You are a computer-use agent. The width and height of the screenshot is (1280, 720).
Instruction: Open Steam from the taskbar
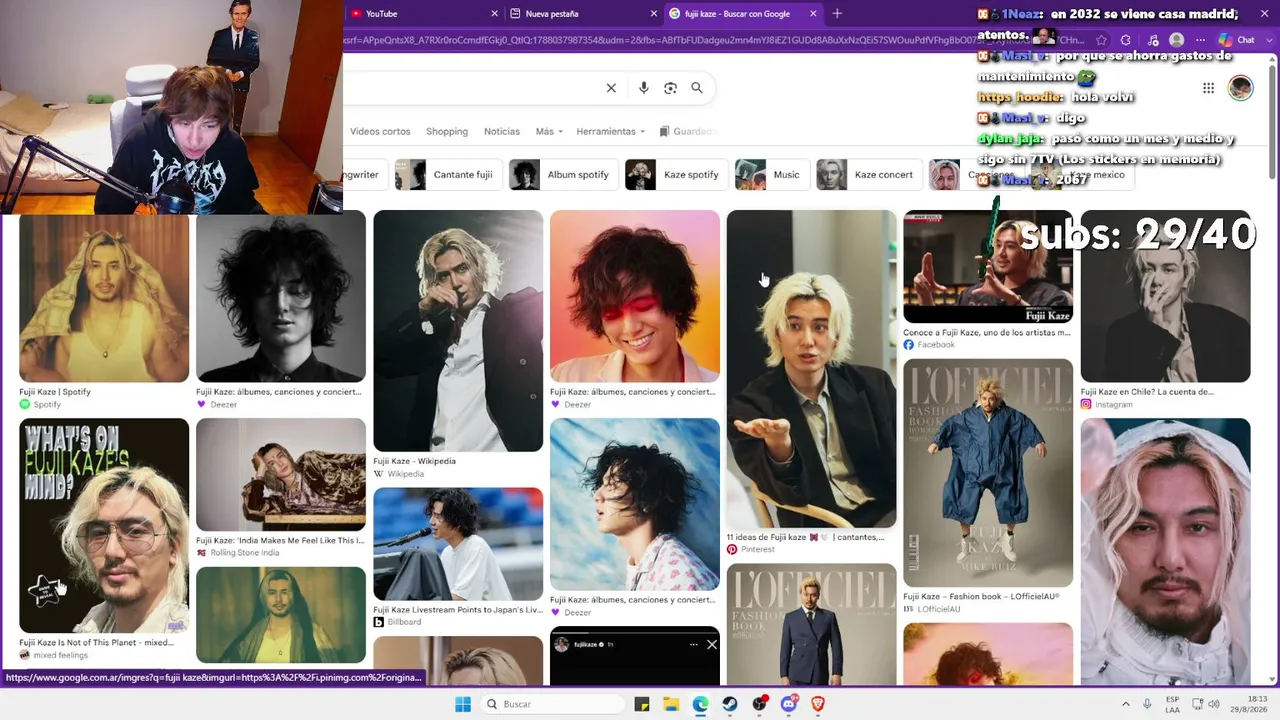(730, 704)
